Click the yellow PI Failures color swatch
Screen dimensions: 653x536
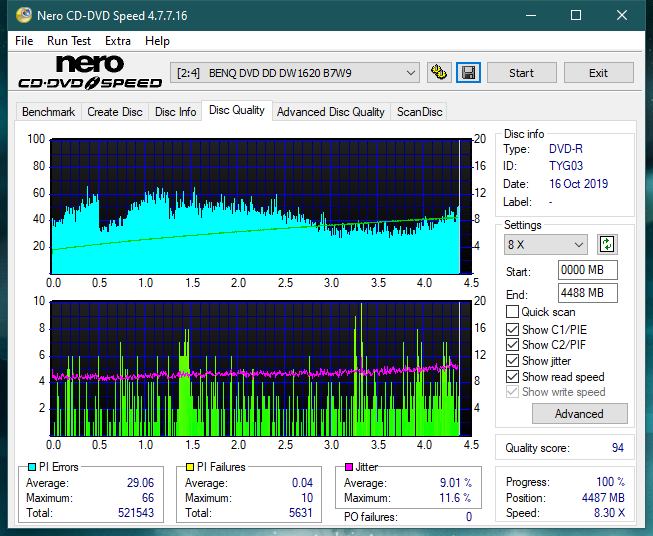[190, 467]
